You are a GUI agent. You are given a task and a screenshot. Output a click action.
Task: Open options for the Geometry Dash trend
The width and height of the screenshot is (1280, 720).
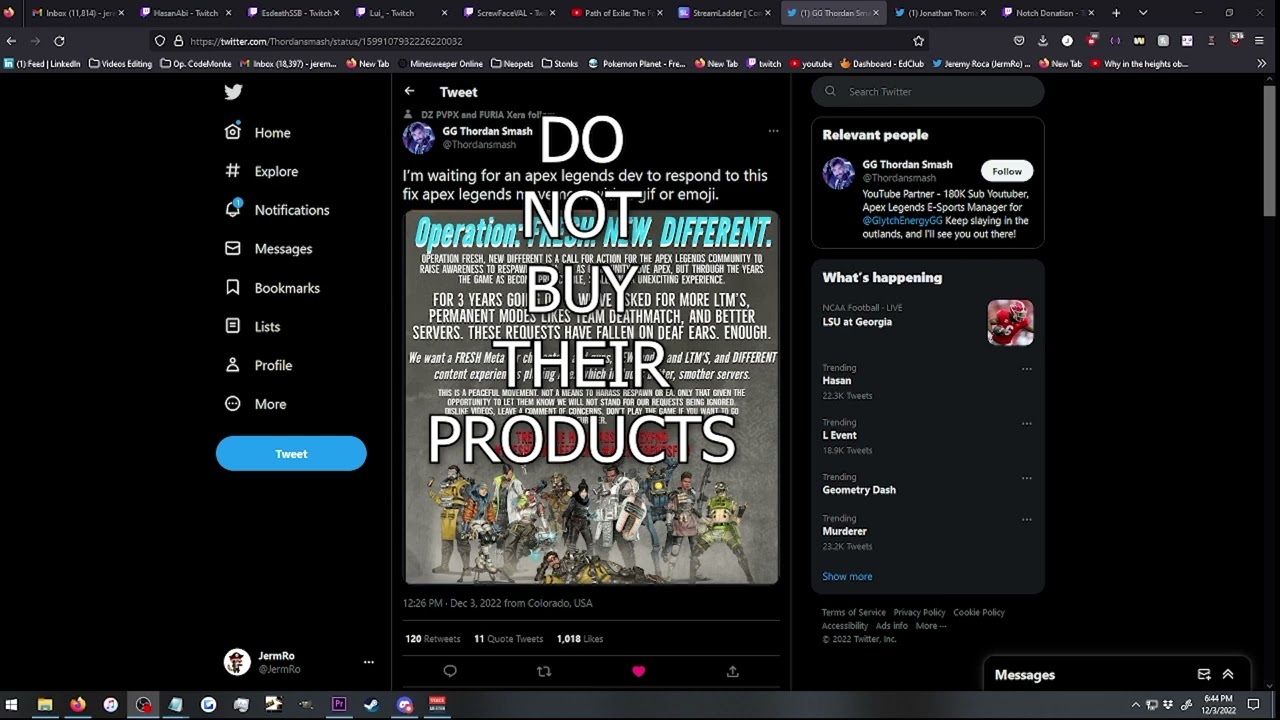[x=1026, y=479]
